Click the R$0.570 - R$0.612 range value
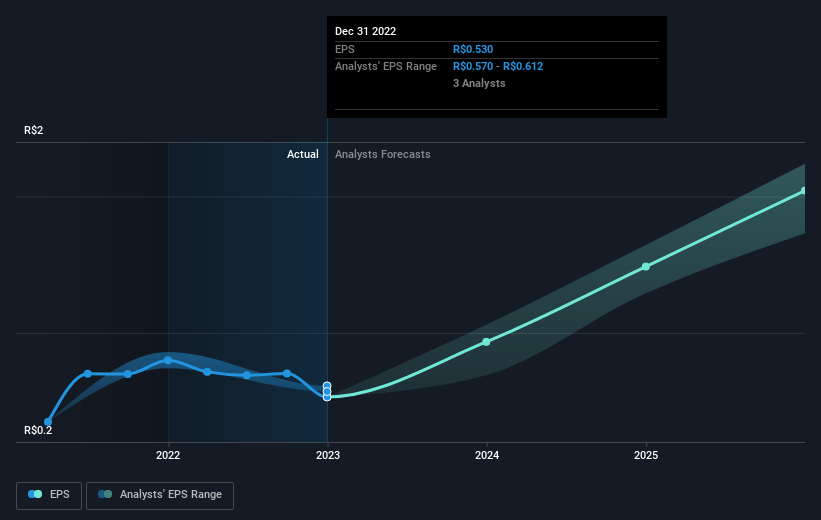The image size is (821, 520). point(498,67)
